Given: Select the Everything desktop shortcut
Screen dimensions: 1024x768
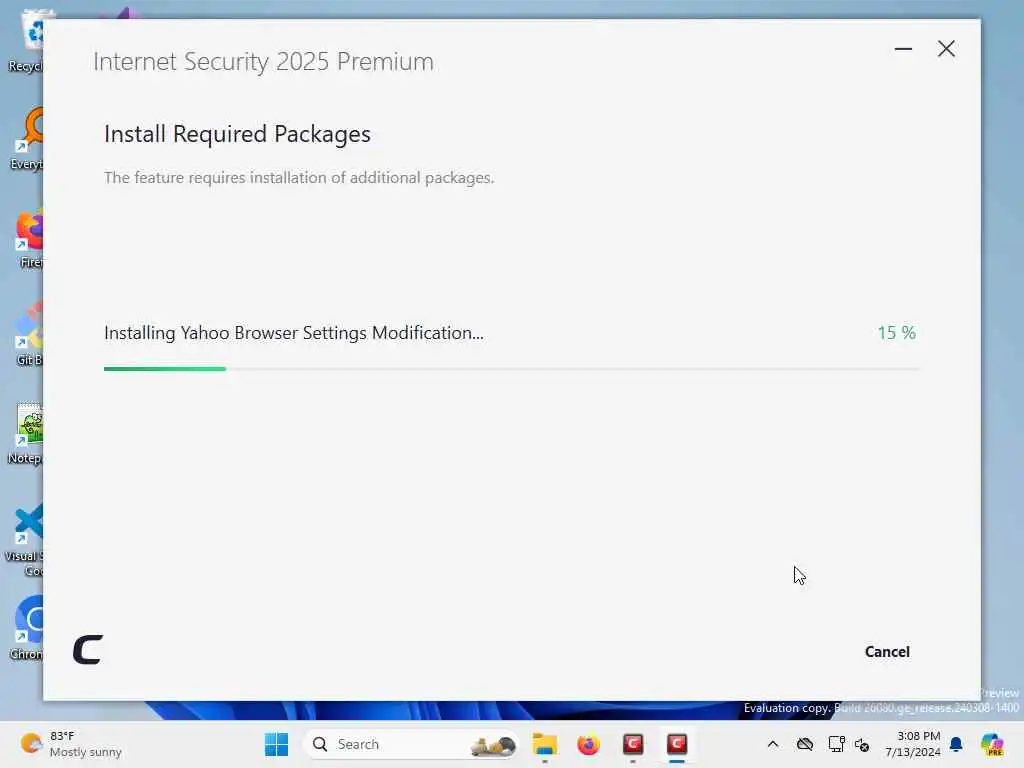Looking at the screenshot, I should [26, 139].
